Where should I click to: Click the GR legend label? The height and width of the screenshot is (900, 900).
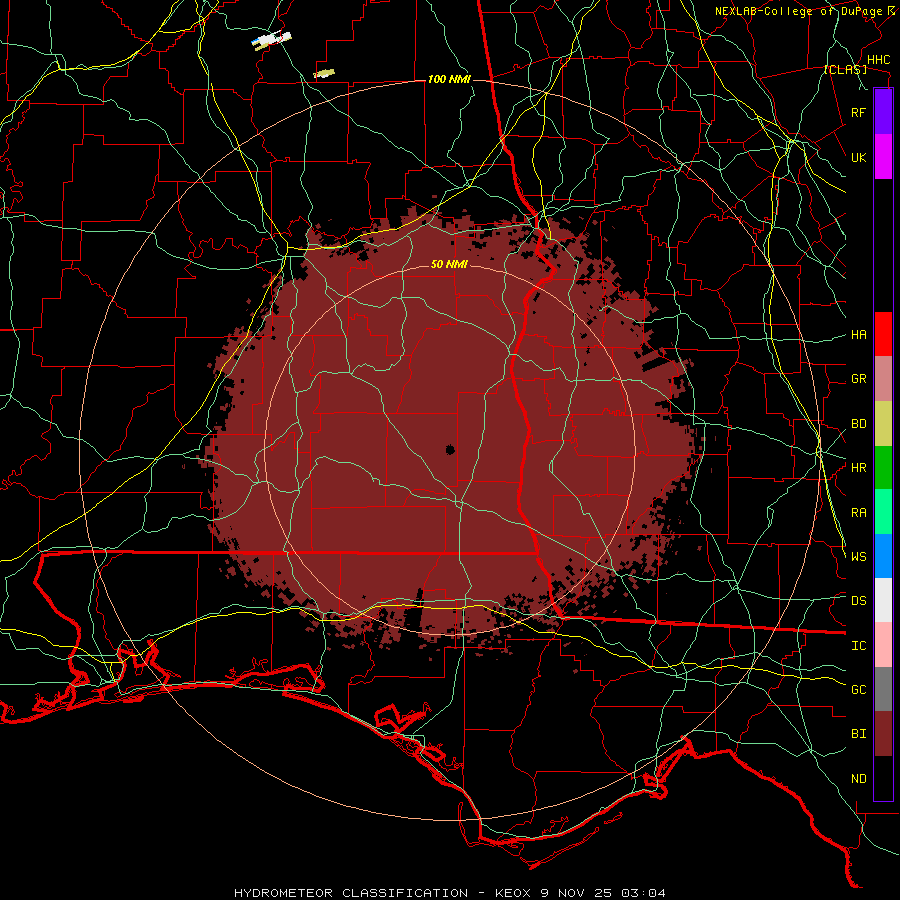(858, 379)
